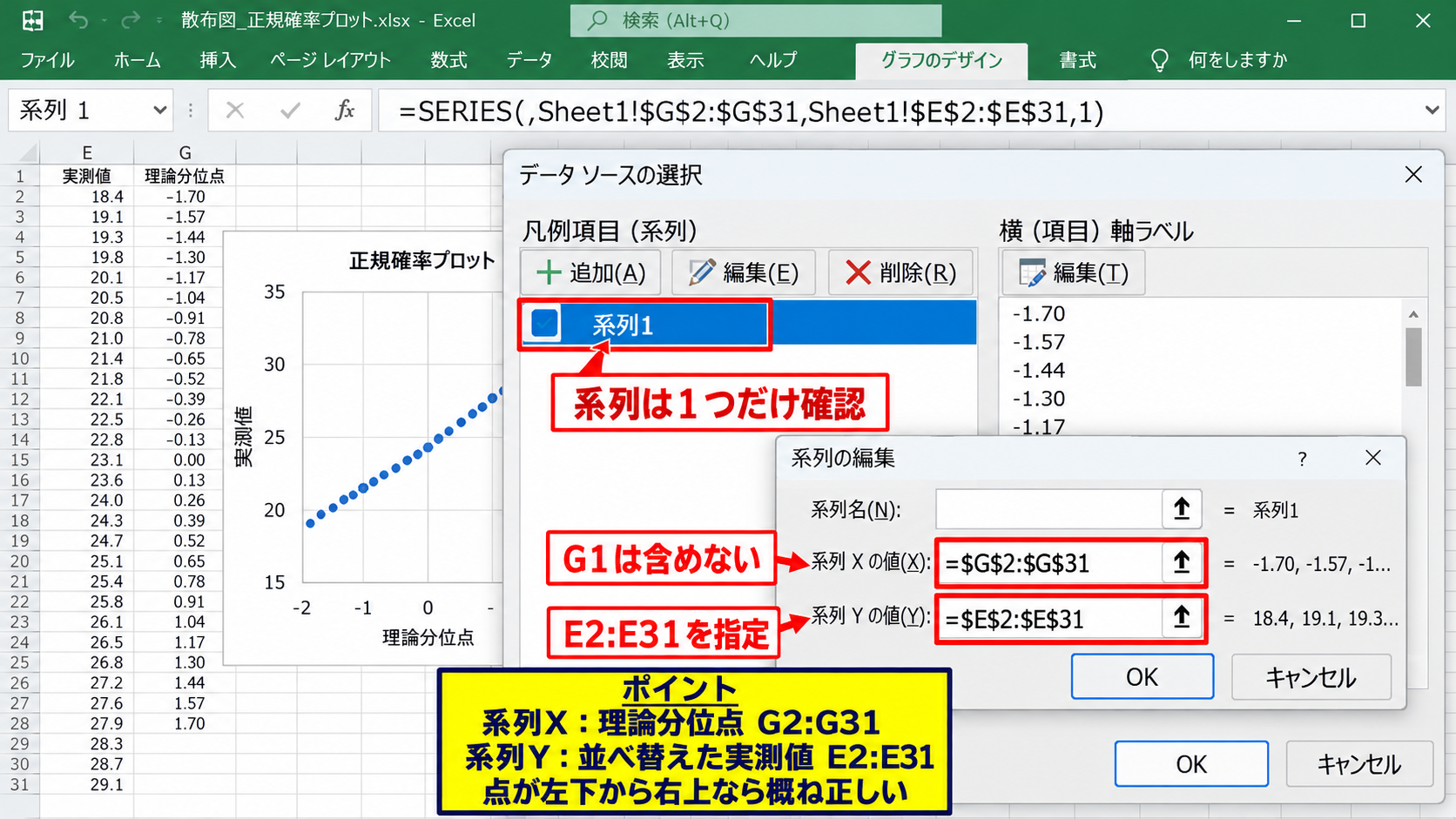The image size is (1456, 819).
Task: Collapse dialog via 系列名 range selector arrow
Action: 1182,509
